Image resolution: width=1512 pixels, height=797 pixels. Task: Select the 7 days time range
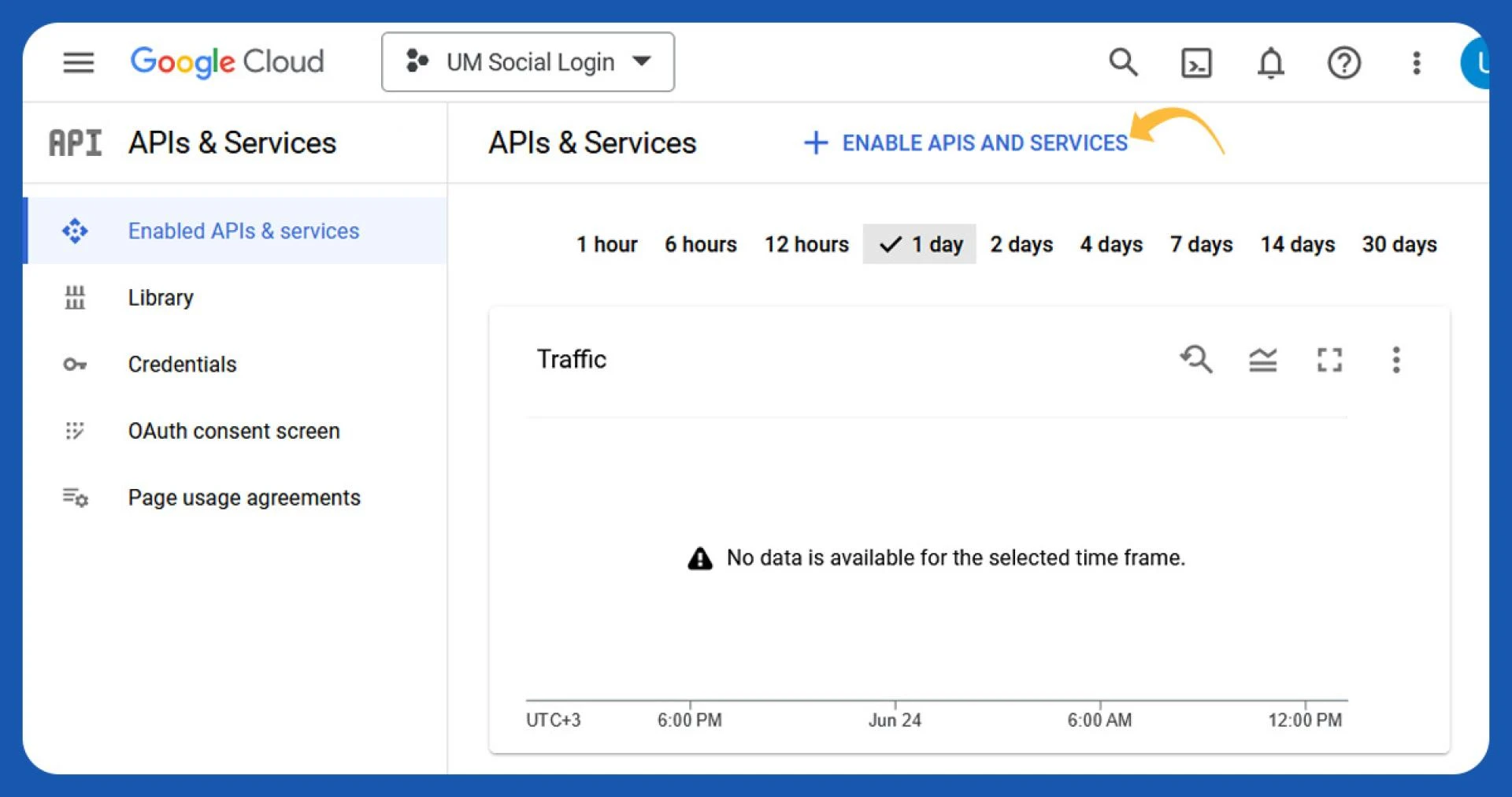click(1201, 244)
